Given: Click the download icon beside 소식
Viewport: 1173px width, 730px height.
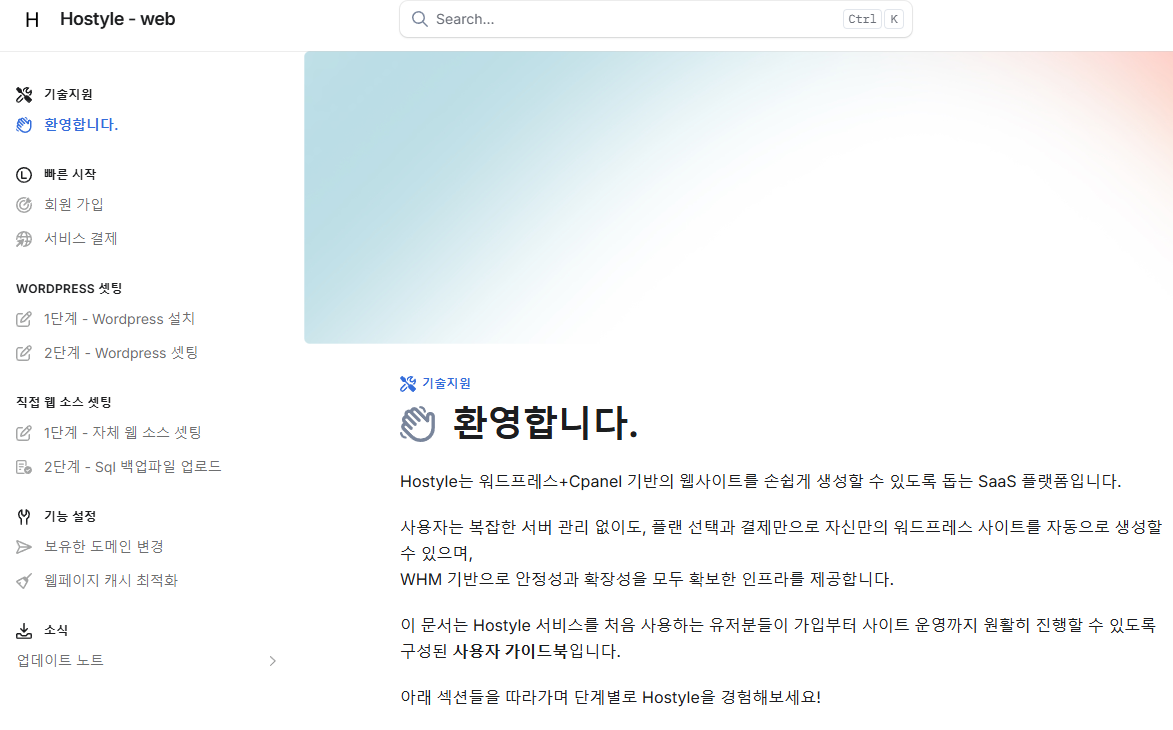Looking at the screenshot, I should (24, 631).
